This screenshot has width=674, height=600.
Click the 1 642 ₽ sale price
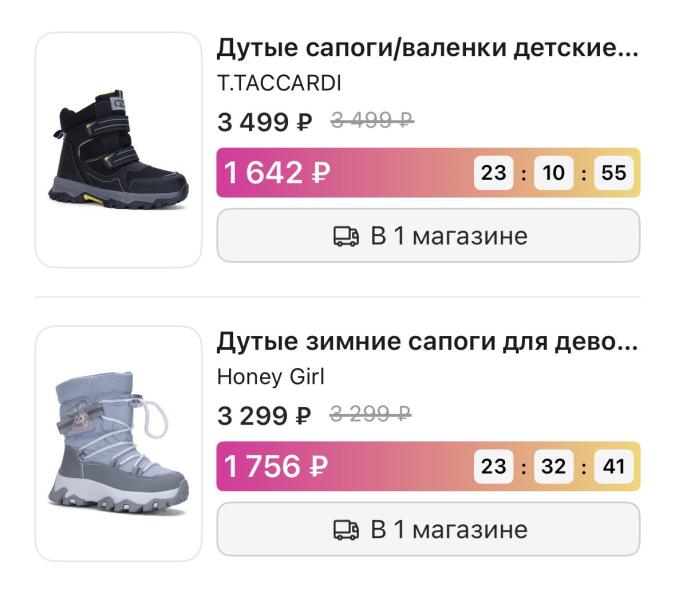point(277,173)
